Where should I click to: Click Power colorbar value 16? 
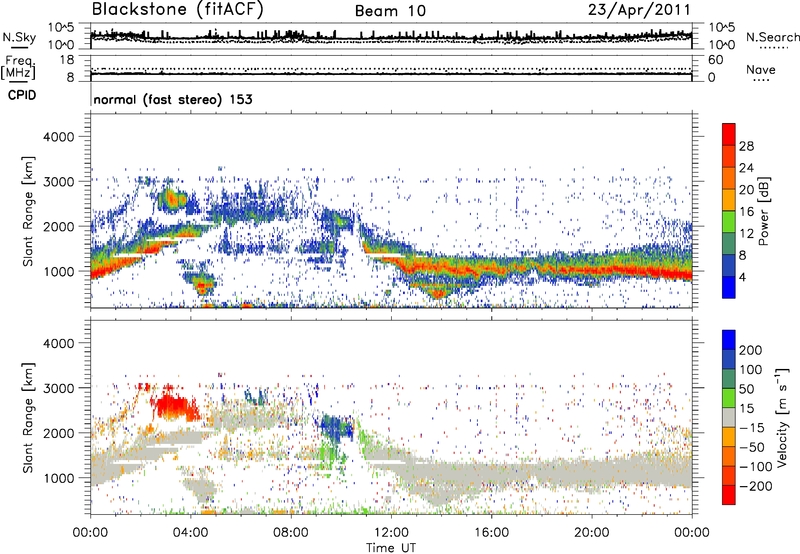(x=746, y=212)
